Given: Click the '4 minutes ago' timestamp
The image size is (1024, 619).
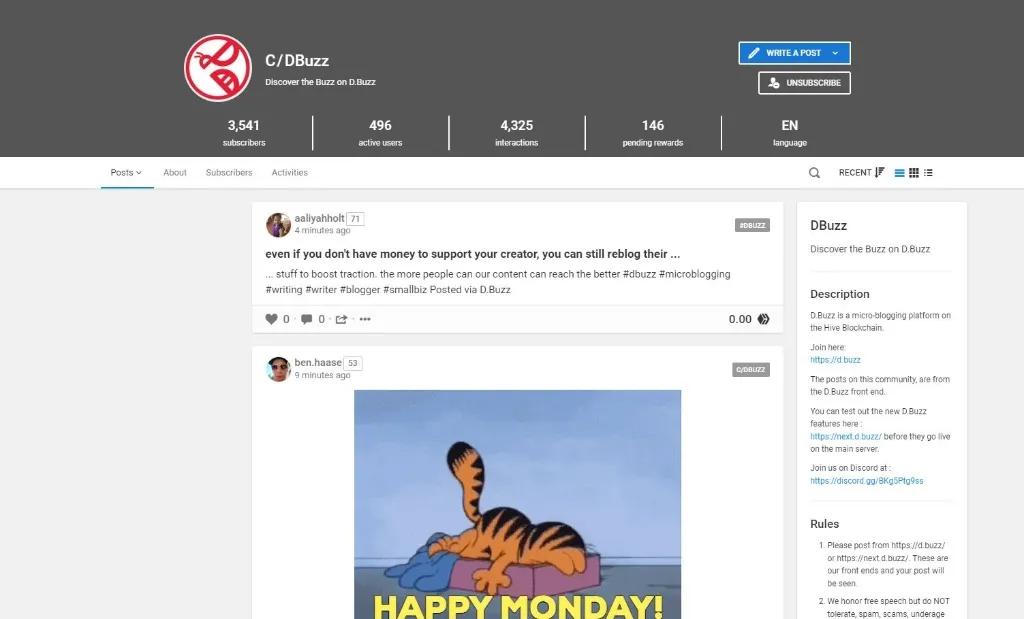Looking at the screenshot, I should (x=322, y=230).
